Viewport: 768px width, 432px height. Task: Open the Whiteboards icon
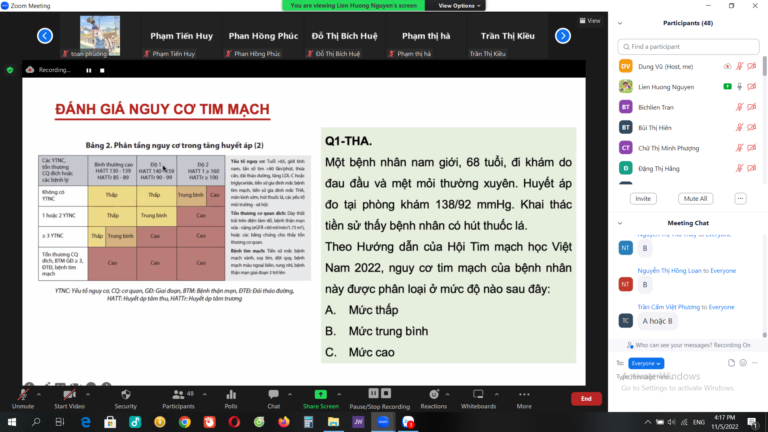[478, 395]
